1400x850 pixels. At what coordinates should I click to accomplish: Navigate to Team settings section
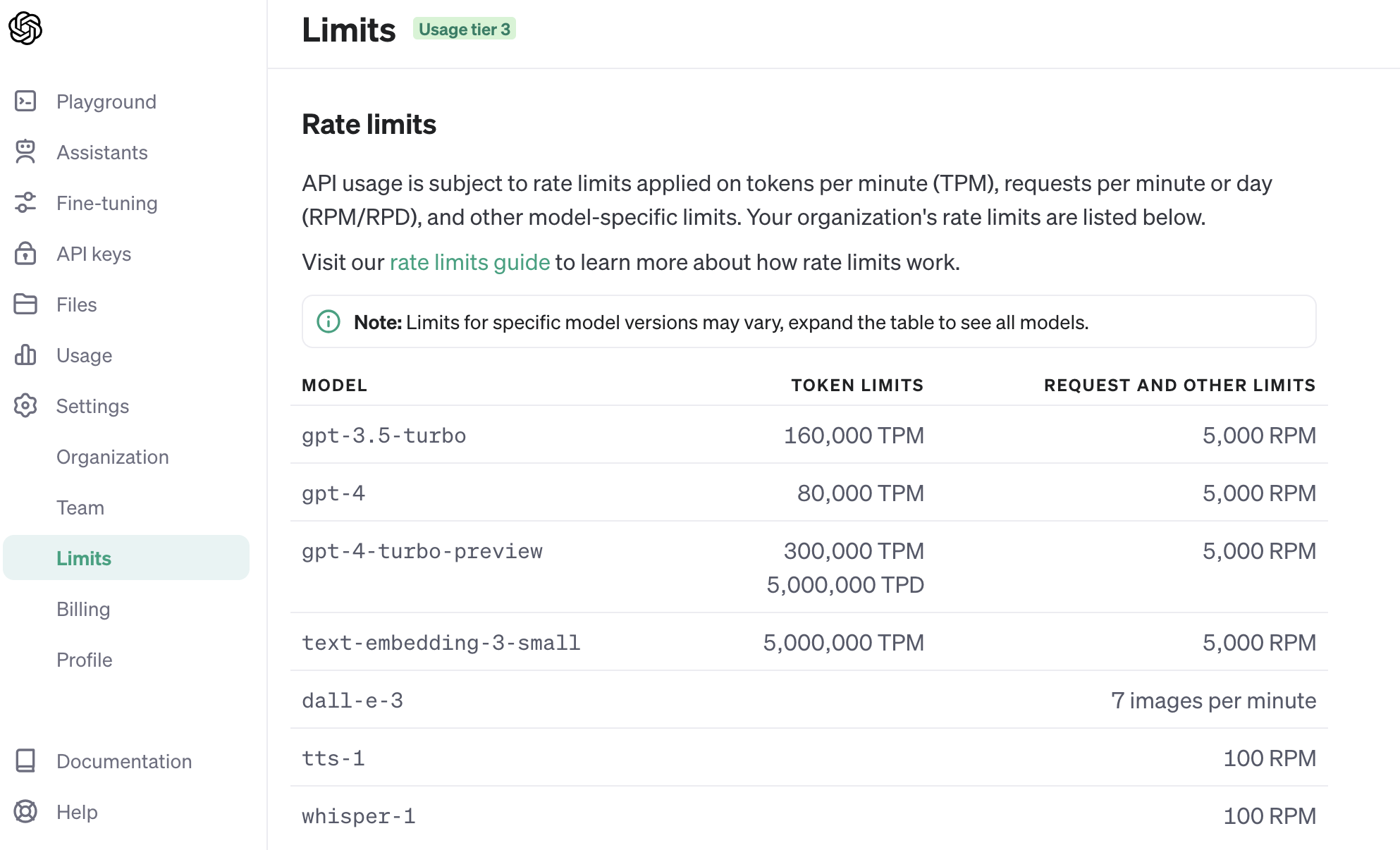[x=80, y=507]
